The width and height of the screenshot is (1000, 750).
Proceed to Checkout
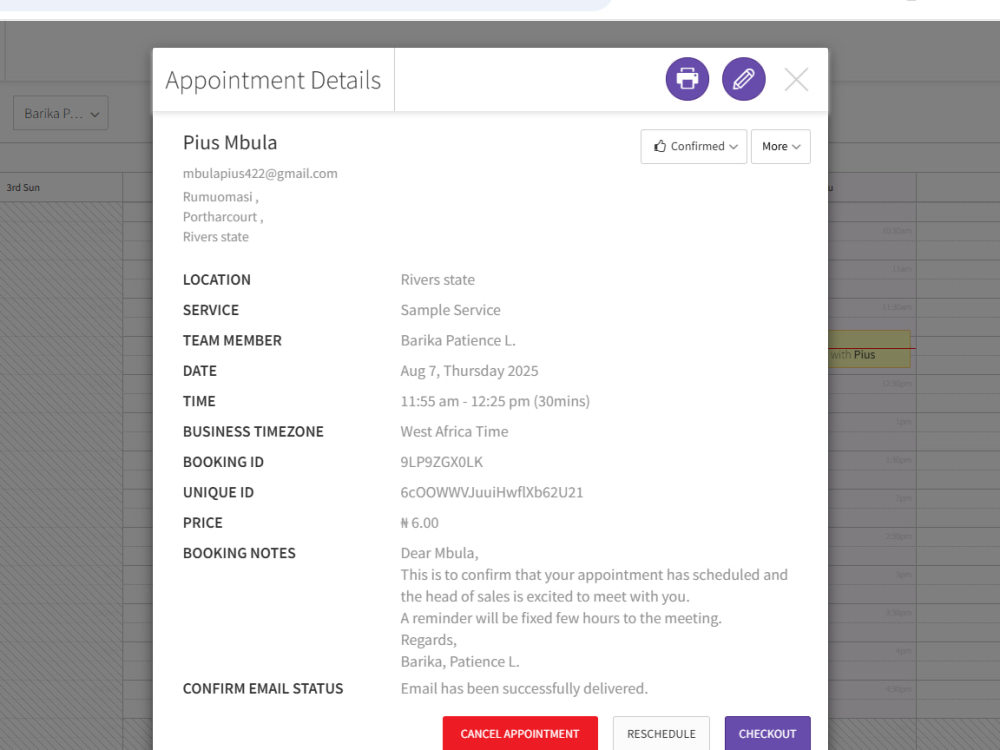767,733
